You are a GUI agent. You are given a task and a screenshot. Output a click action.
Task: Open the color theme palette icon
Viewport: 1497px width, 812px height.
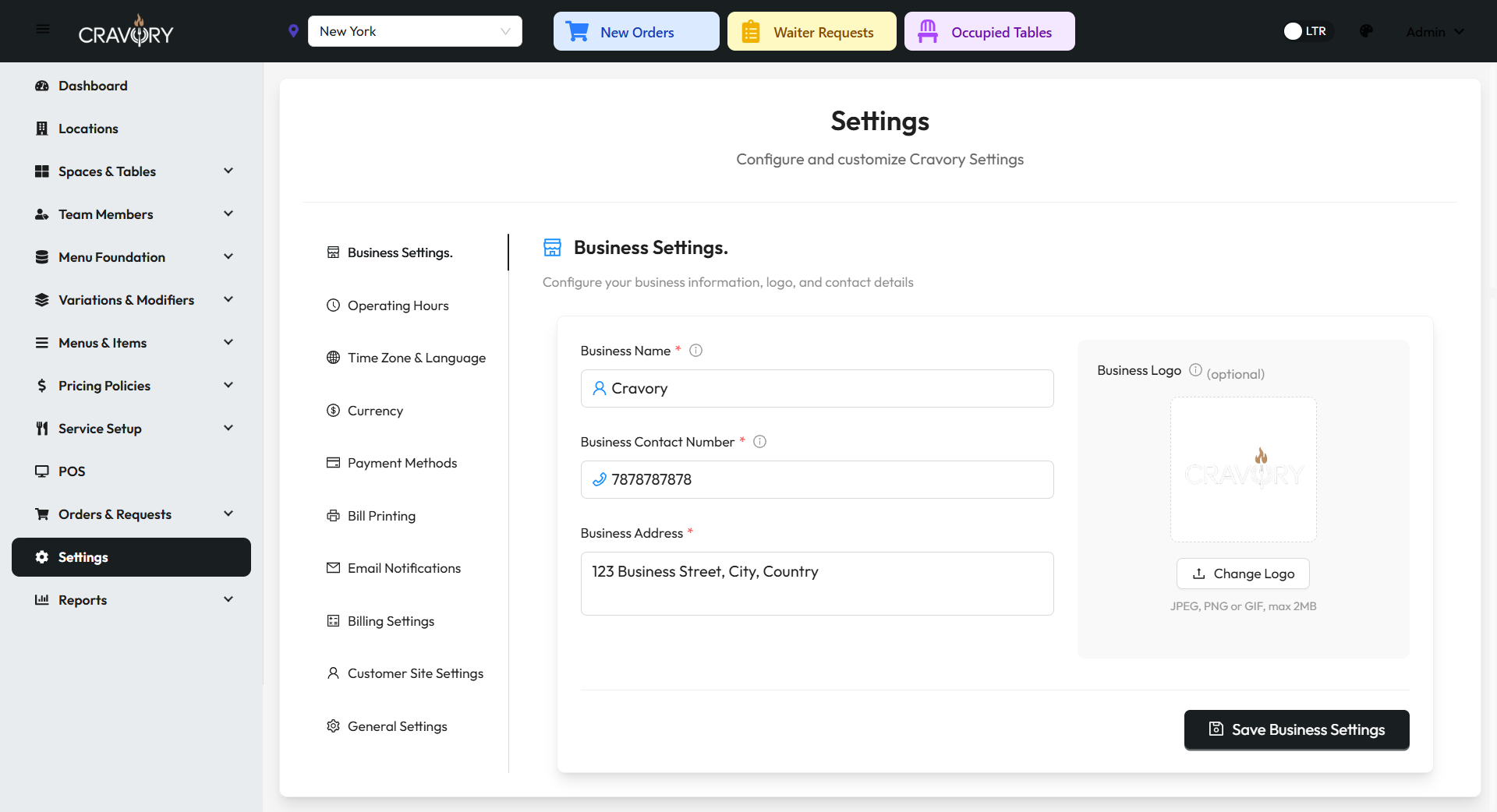point(1366,31)
